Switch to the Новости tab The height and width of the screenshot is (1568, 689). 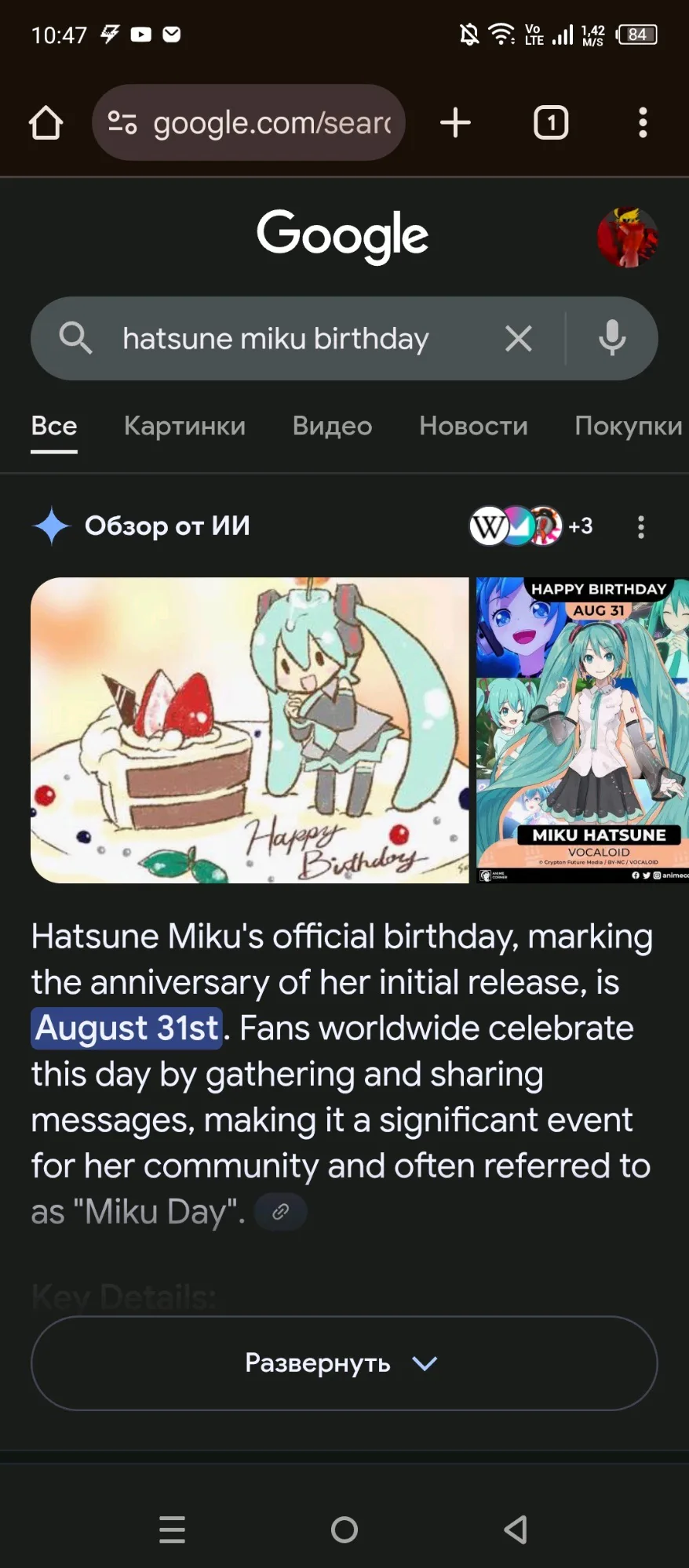click(473, 426)
